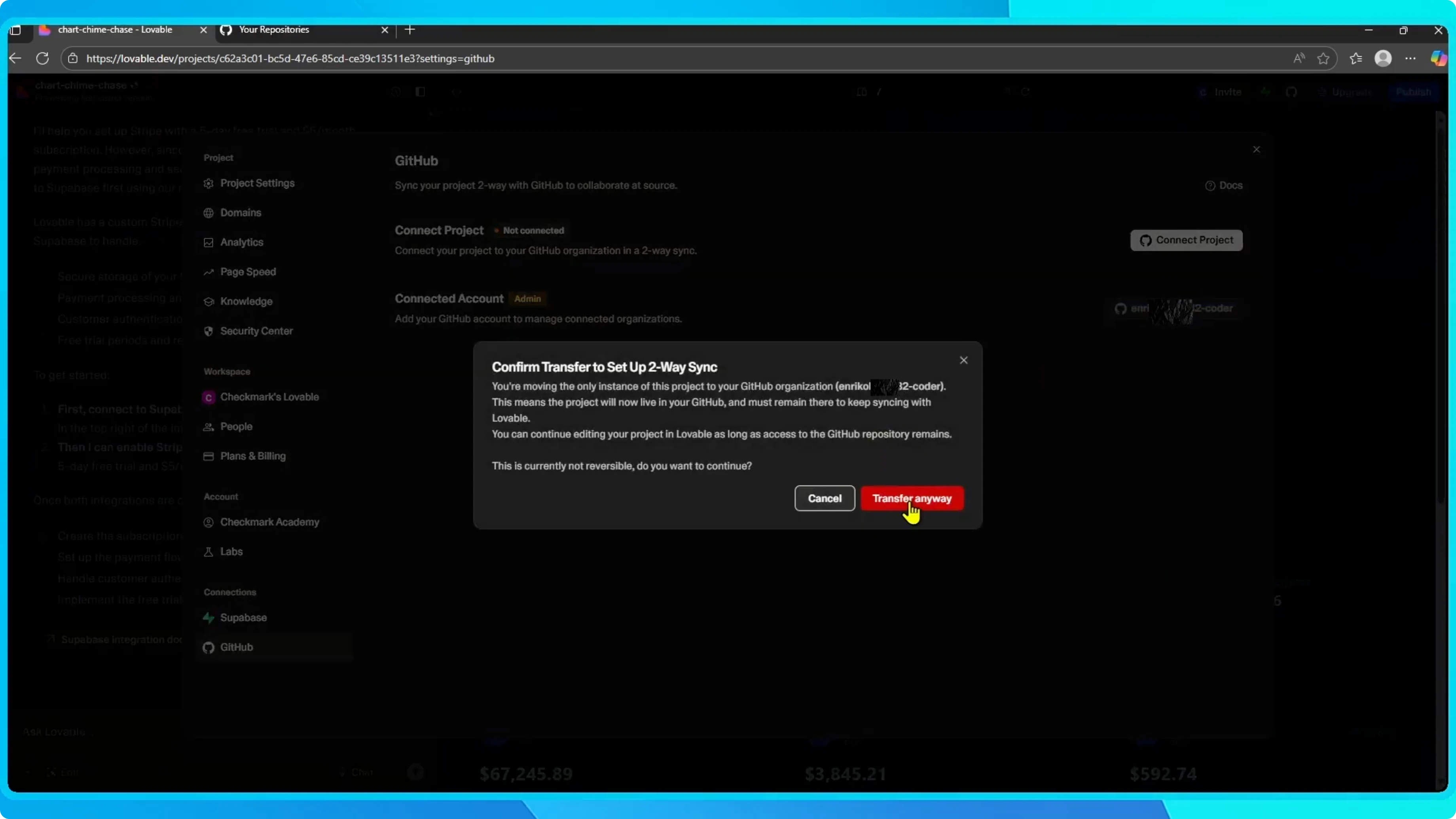Click the Plans & Billing card icon
1456x819 pixels.
pyautogui.click(x=209, y=456)
